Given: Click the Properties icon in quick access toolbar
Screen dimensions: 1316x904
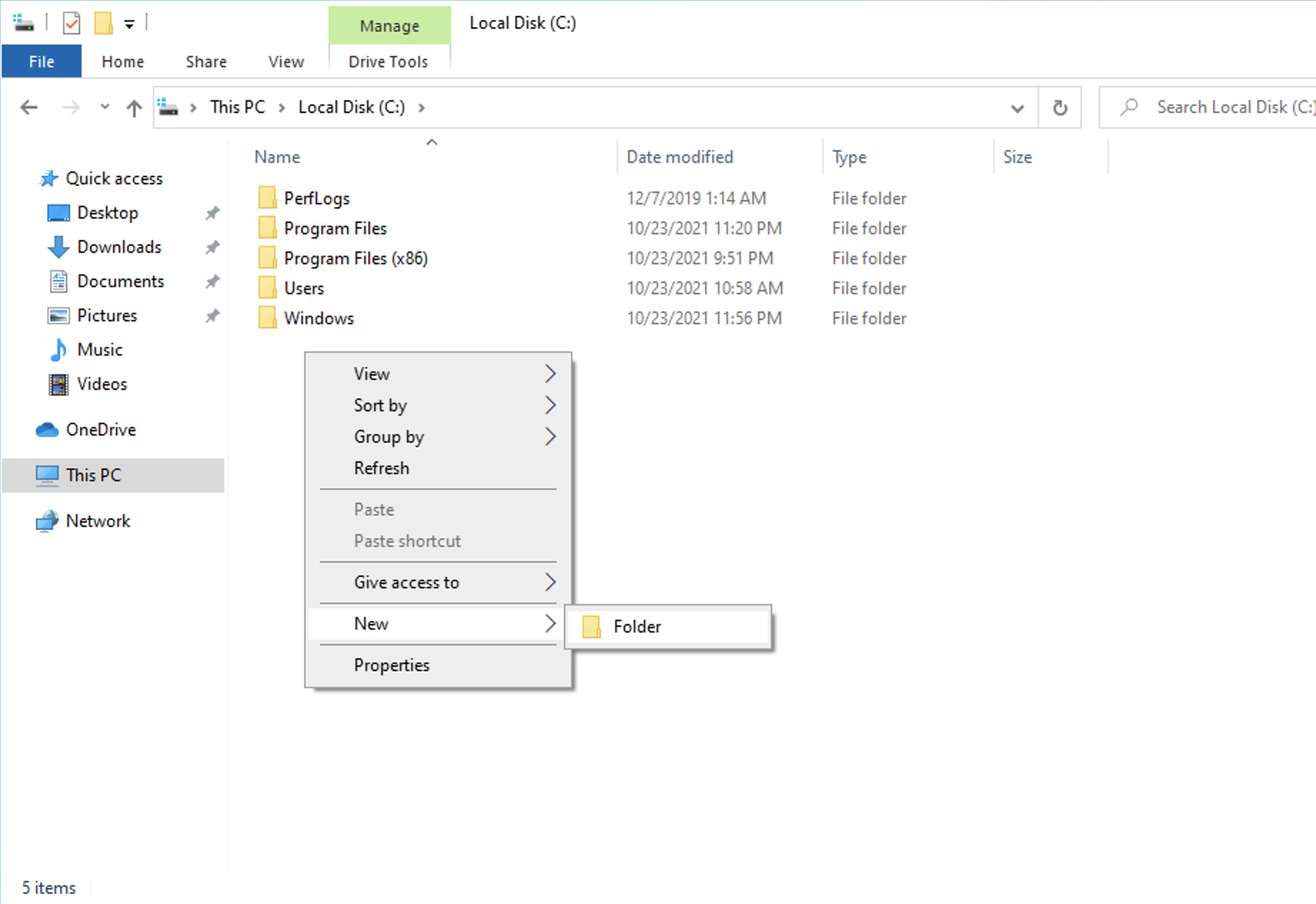Looking at the screenshot, I should (x=71, y=24).
